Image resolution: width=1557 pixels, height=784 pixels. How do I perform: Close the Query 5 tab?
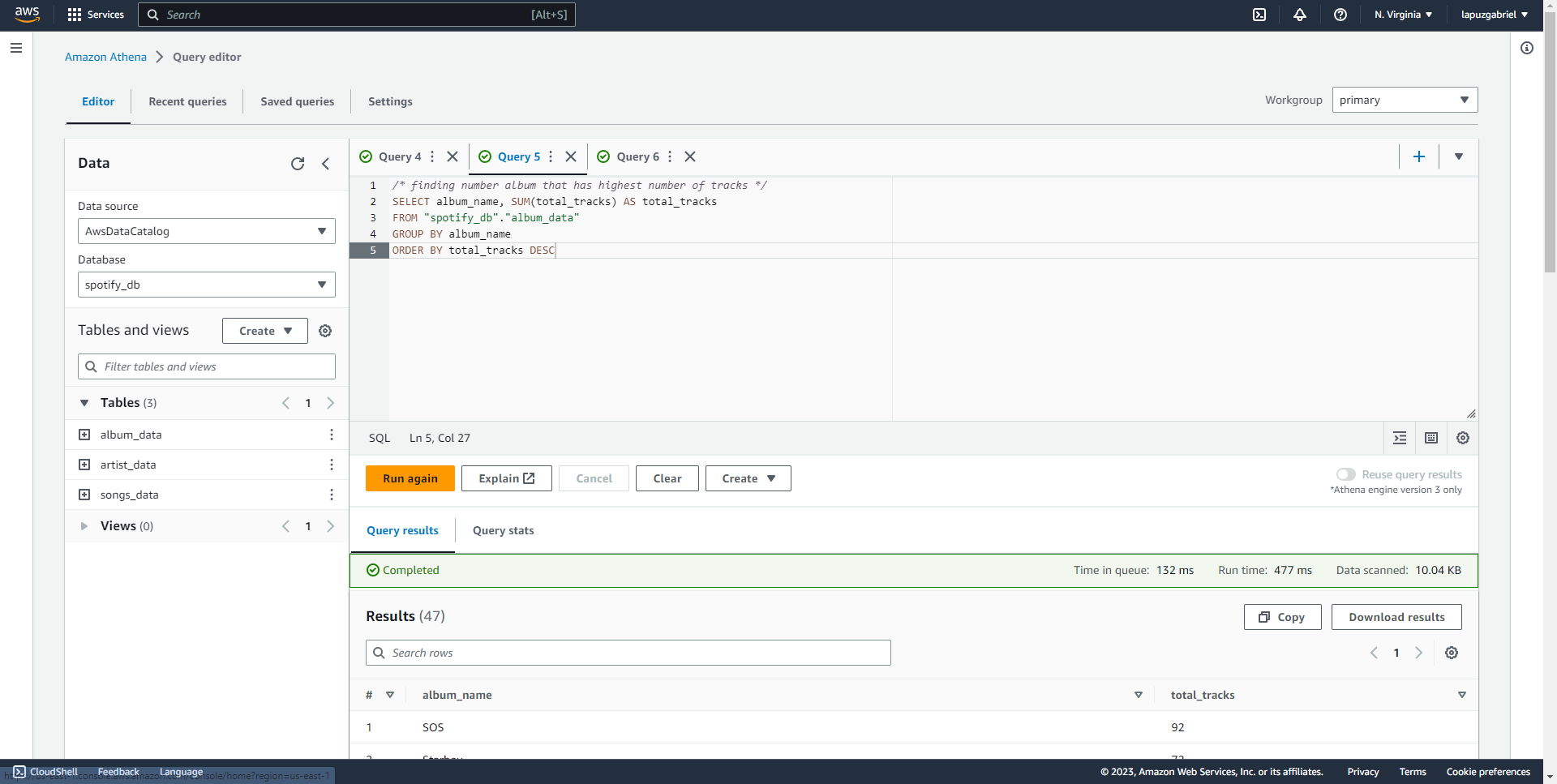pyautogui.click(x=571, y=156)
